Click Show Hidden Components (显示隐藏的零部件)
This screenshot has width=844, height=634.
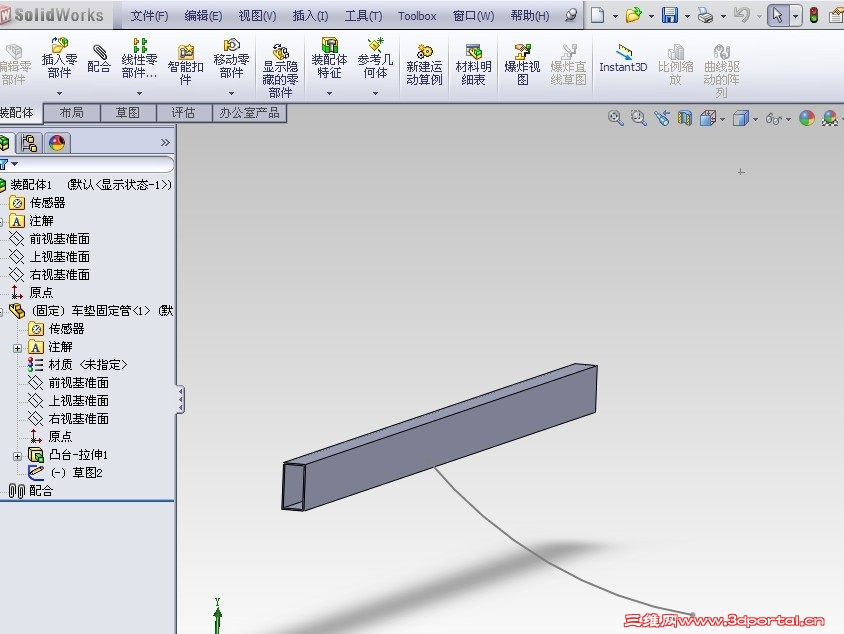click(280, 71)
